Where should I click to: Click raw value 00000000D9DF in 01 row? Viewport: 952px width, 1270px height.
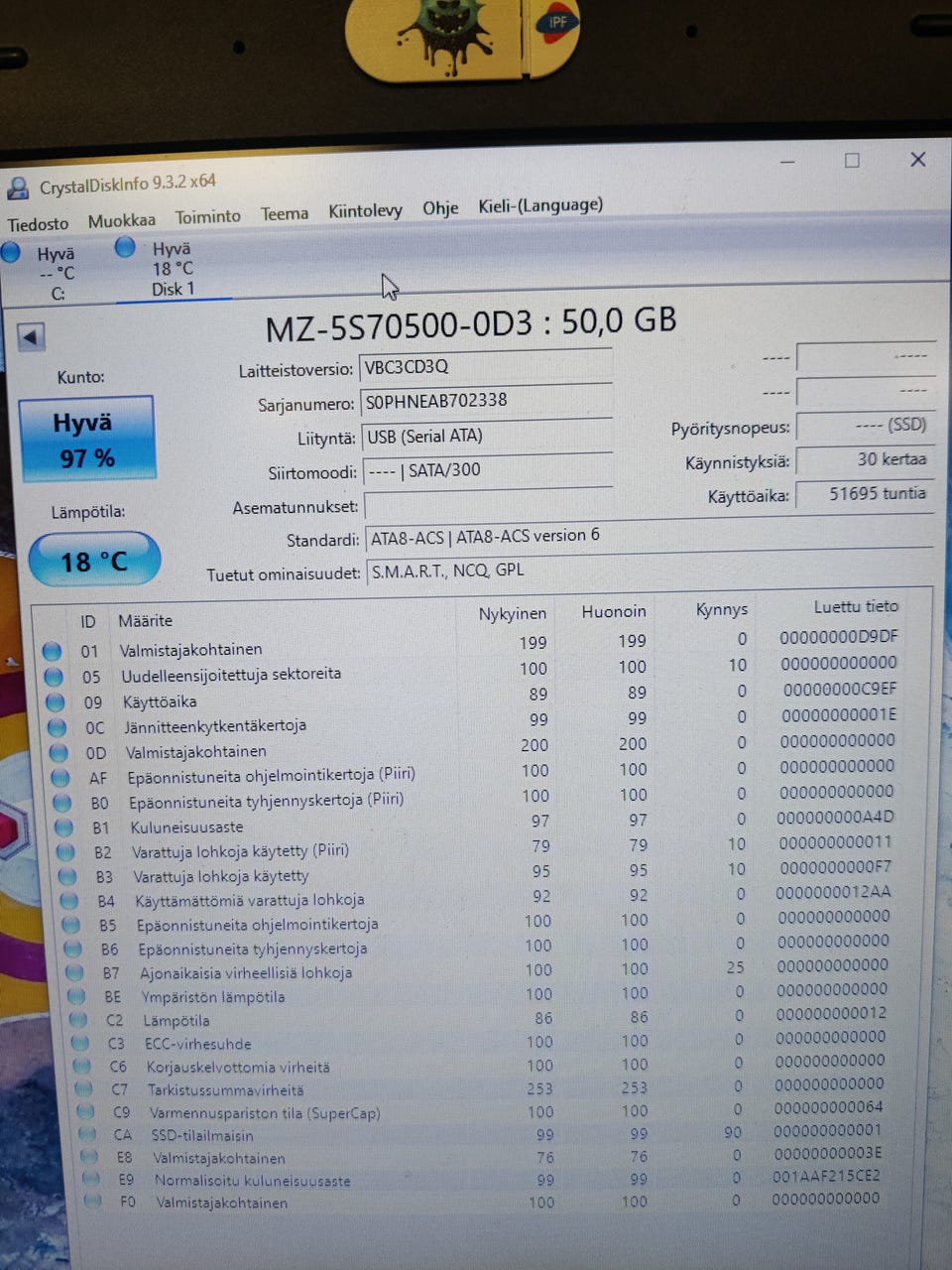click(838, 636)
